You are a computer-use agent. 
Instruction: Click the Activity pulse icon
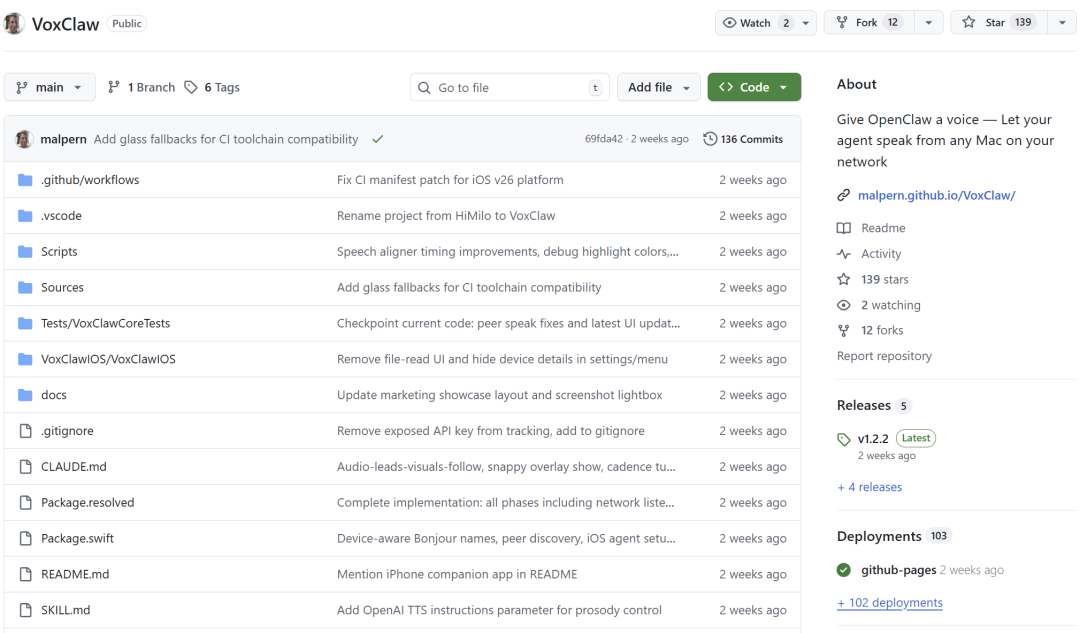[844, 254]
